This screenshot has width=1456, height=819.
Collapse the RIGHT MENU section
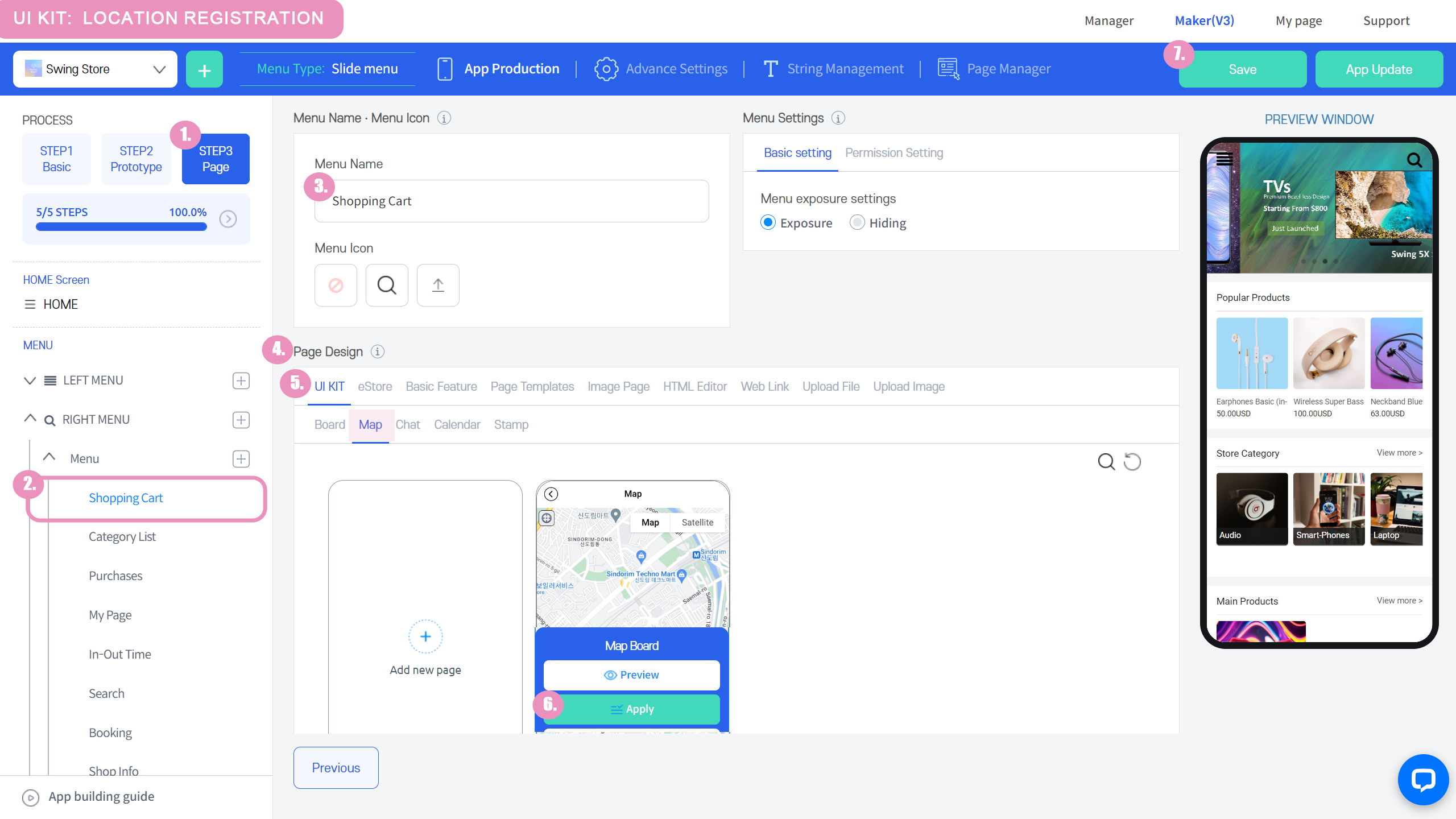30,419
